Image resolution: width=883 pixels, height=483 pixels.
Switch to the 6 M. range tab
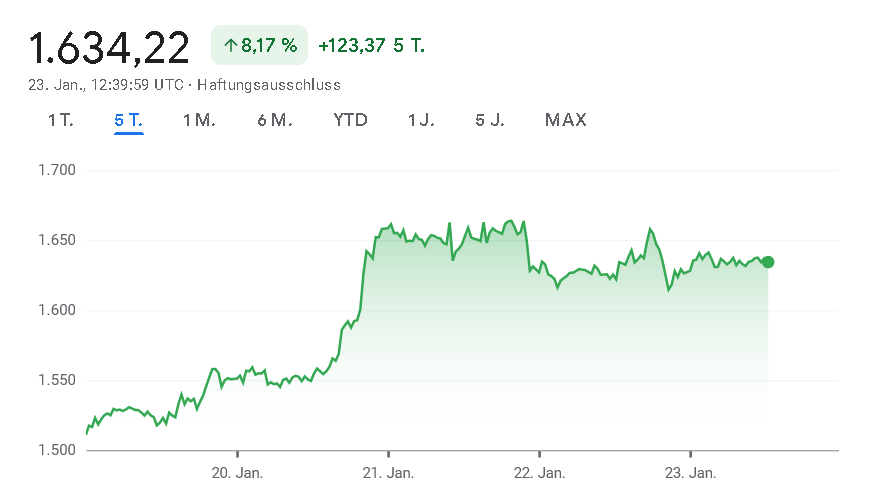(x=275, y=120)
